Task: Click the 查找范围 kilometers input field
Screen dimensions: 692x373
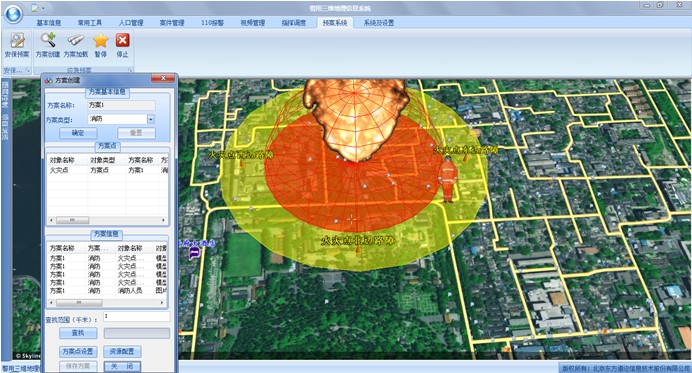Action: pos(136,316)
